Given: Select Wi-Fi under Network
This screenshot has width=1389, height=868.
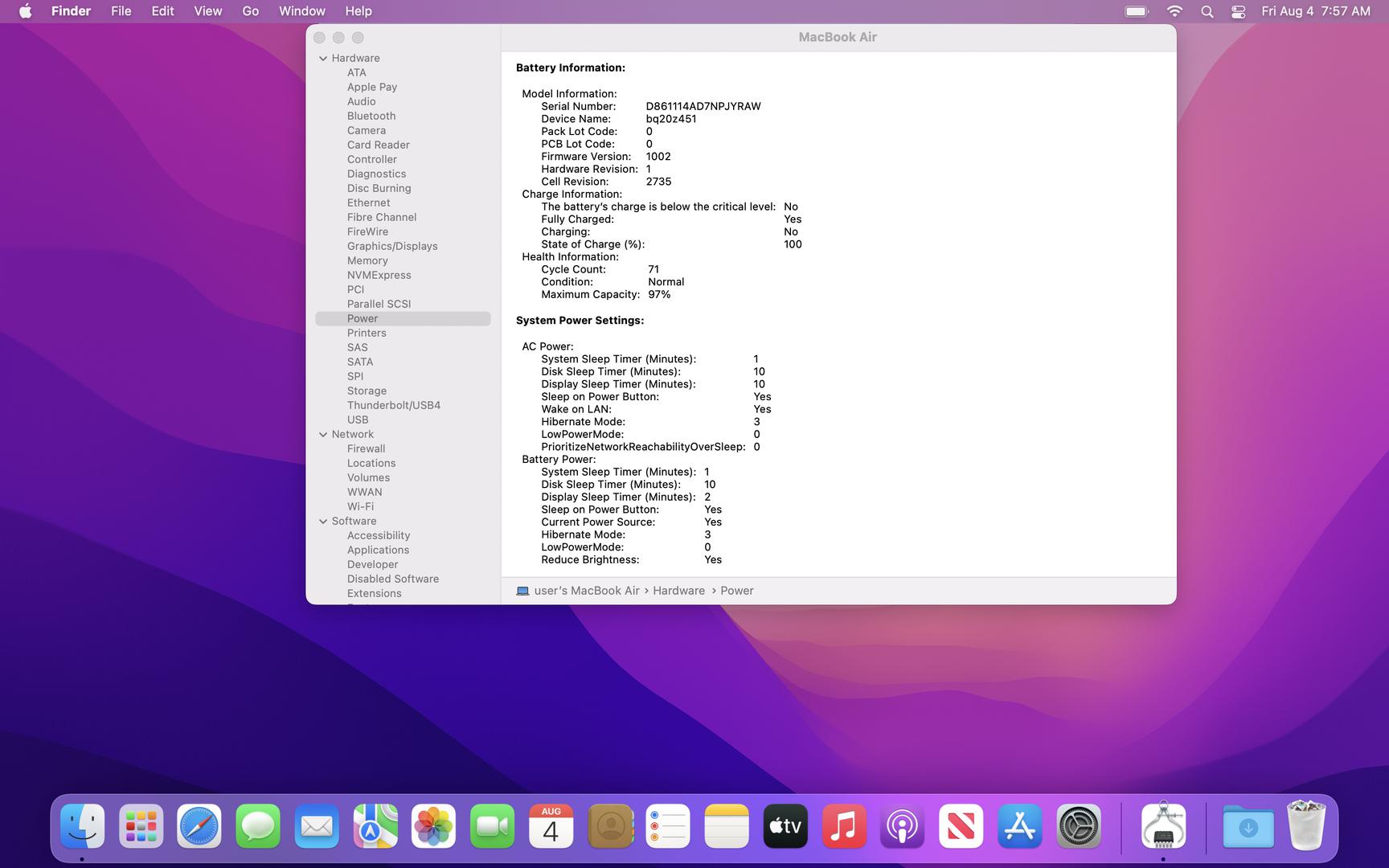Looking at the screenshot, I should [x=360, y=506].
